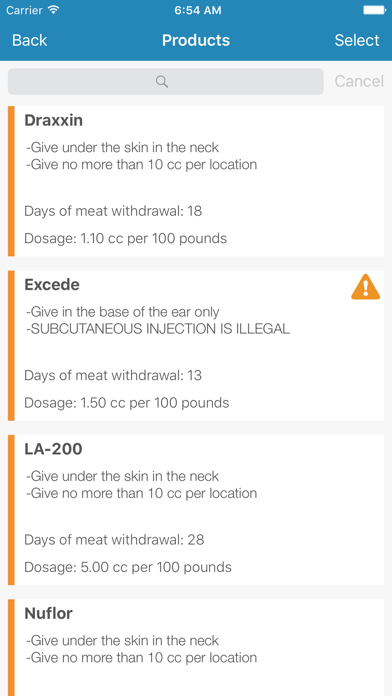Tap the 6:54 AM status bar clock
The height and width of the screenshot is (696, 392).
198,11
